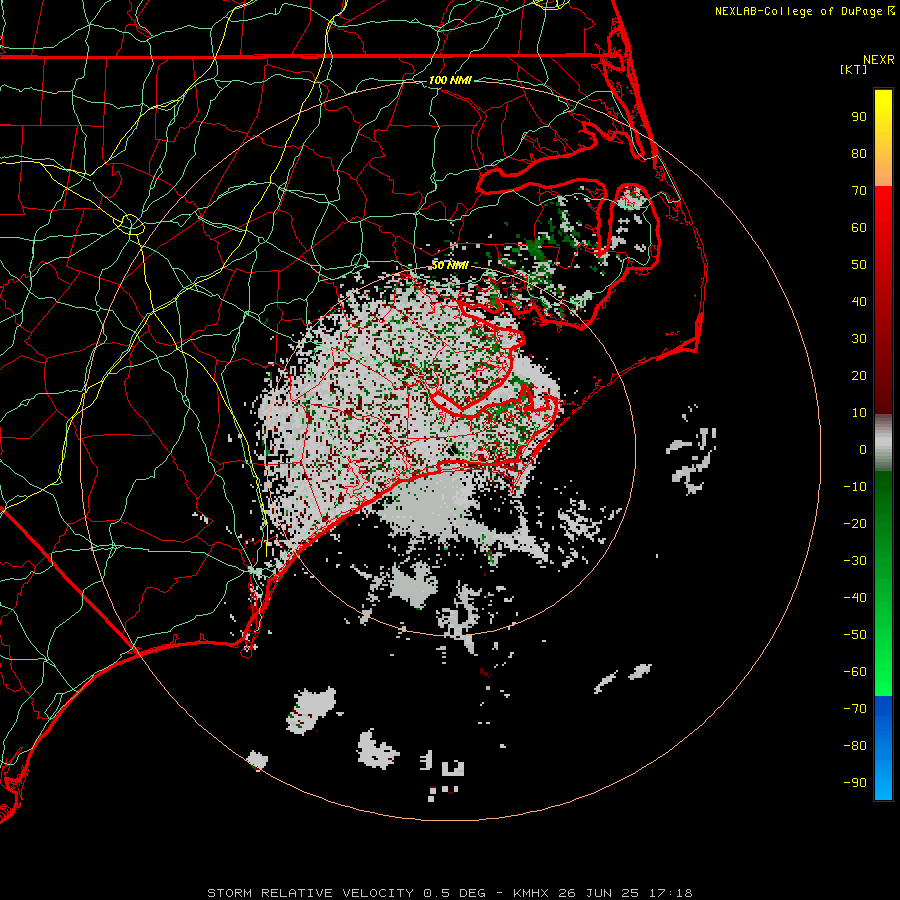Click the positive 20 knot scale value
The height and width of the screenshot is (900, 900).
click(859, 375)
